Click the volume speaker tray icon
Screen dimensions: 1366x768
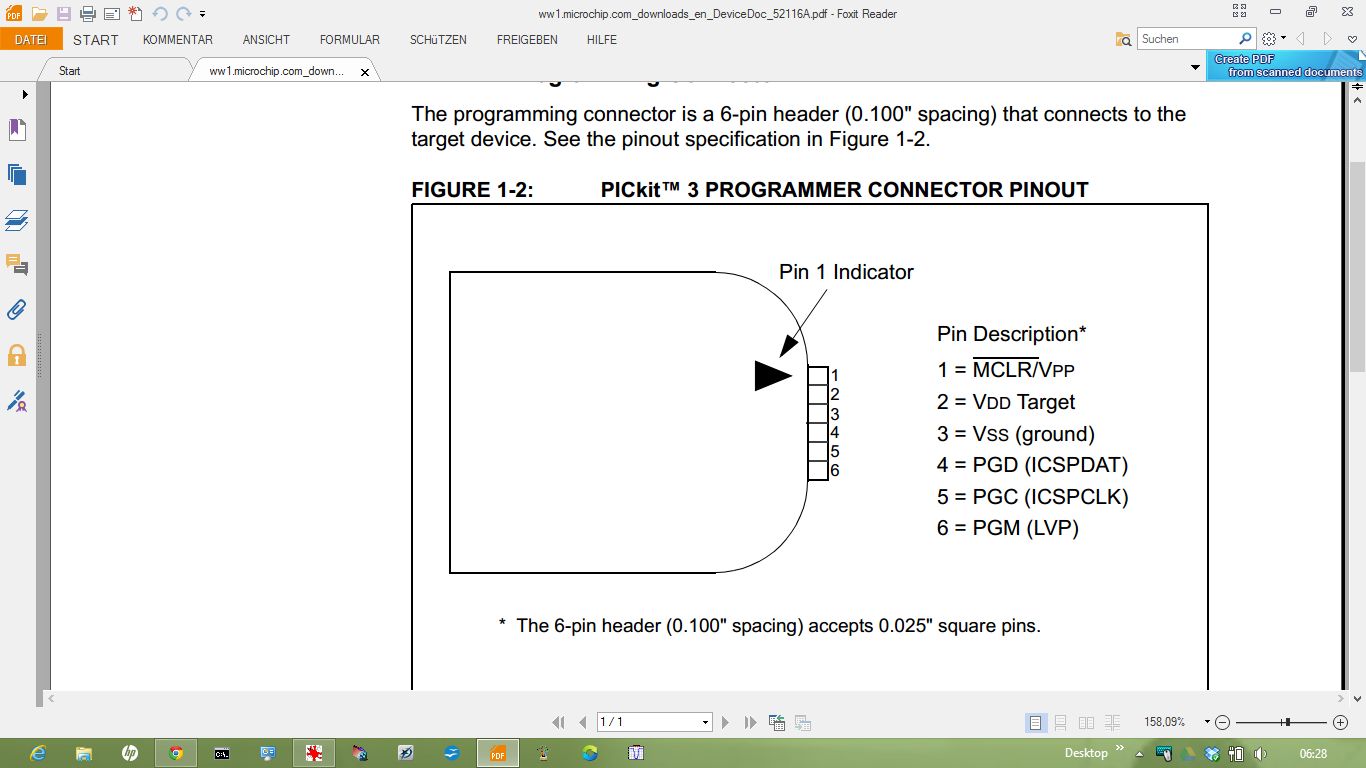1260,754
